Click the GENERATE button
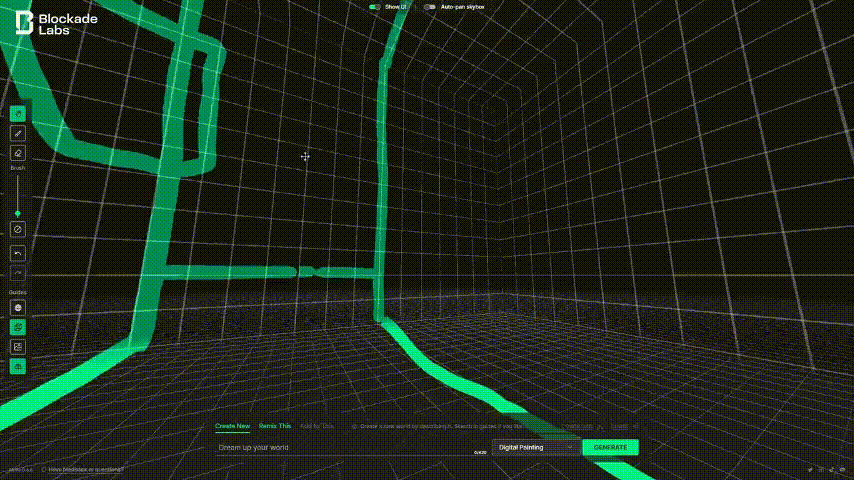Screen dimensions: 854x480 point(611,447)
